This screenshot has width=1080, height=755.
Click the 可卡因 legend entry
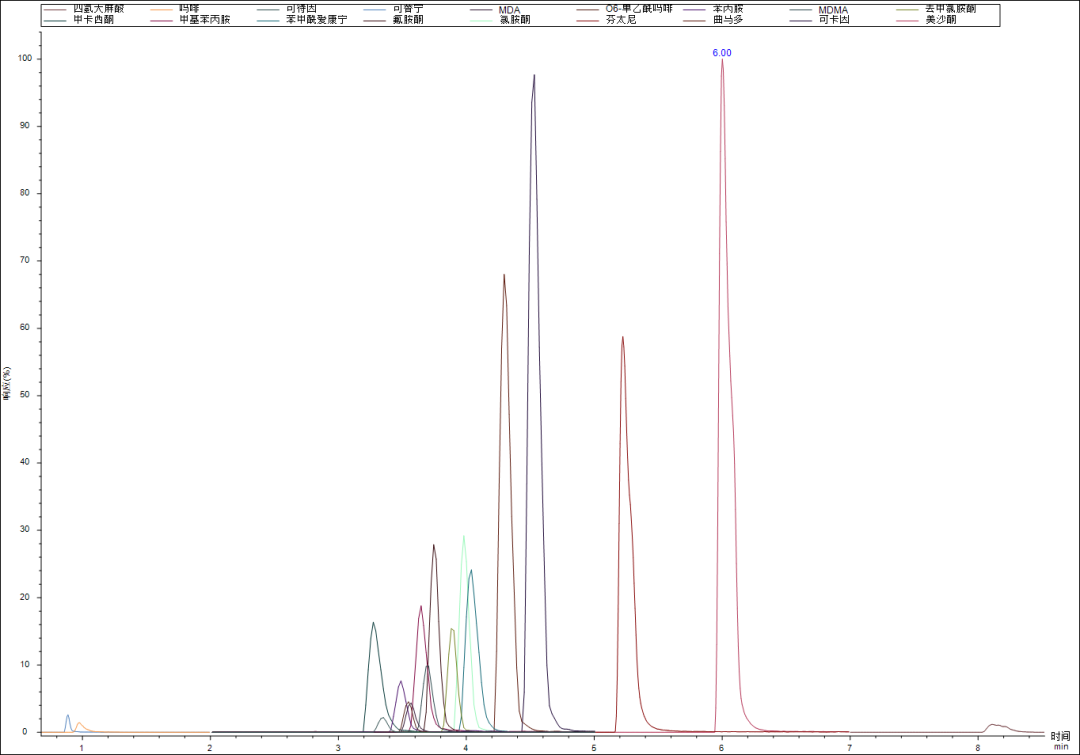[x=820, y=19]
